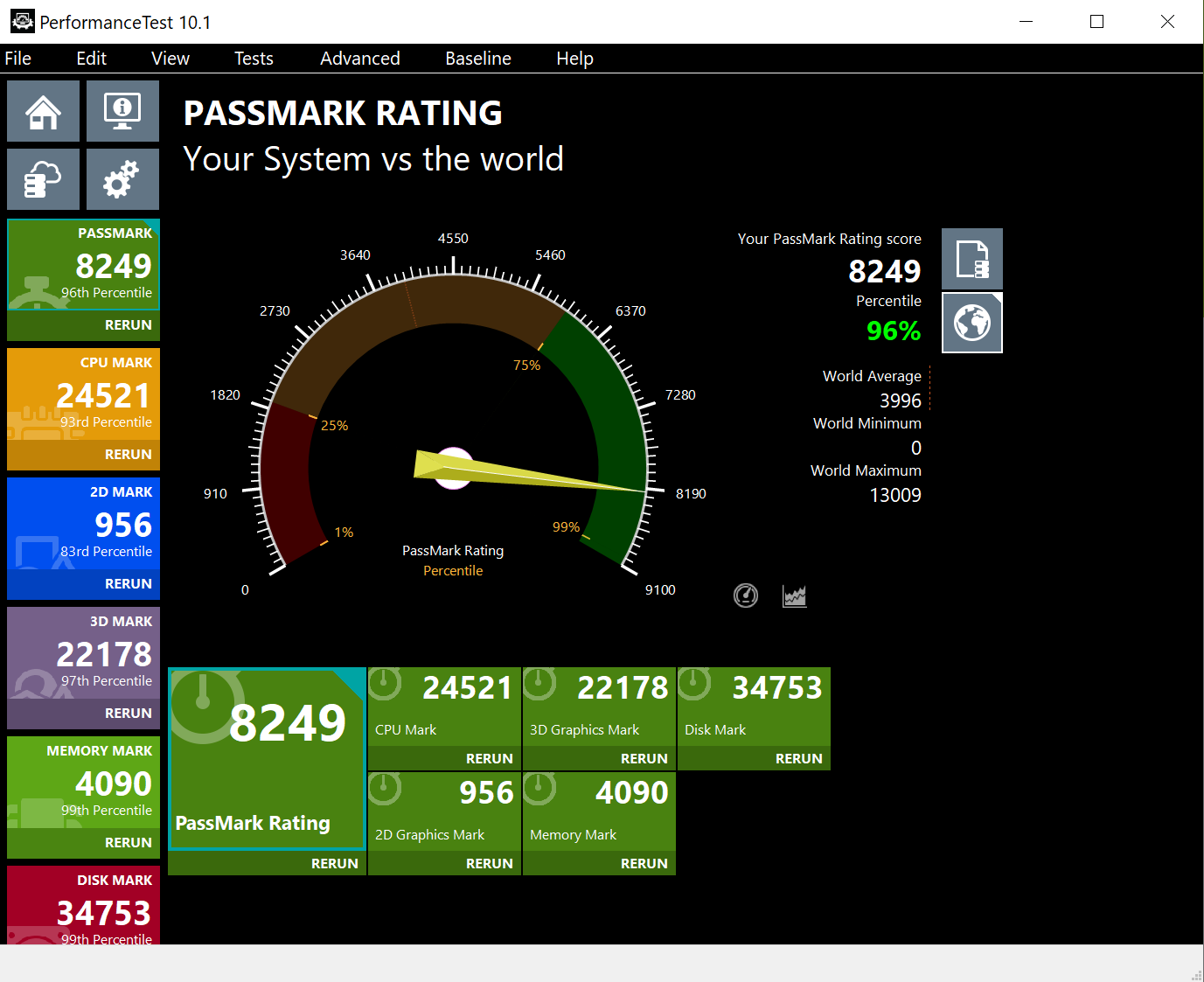Open the Edit menu
The height and width of the screenshot is (982, 1204).
pyautogui.click(x=92, y=59)
